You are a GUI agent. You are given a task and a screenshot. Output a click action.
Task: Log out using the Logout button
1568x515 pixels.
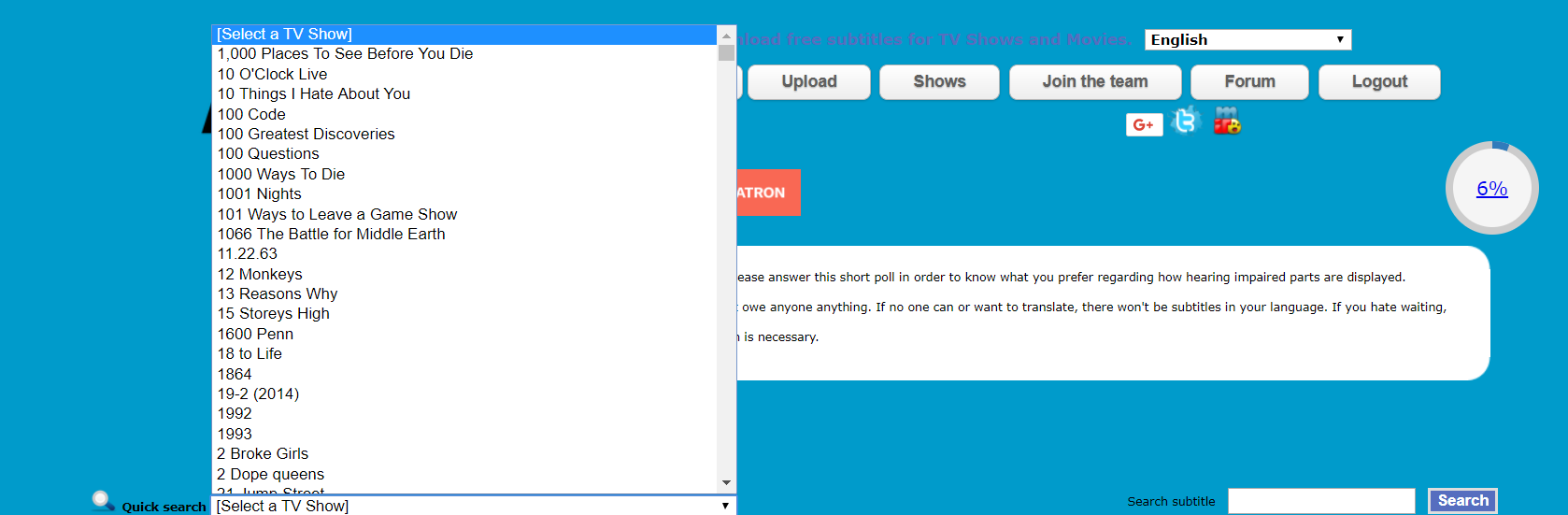pyautogui.click(x=1378, y=82)
